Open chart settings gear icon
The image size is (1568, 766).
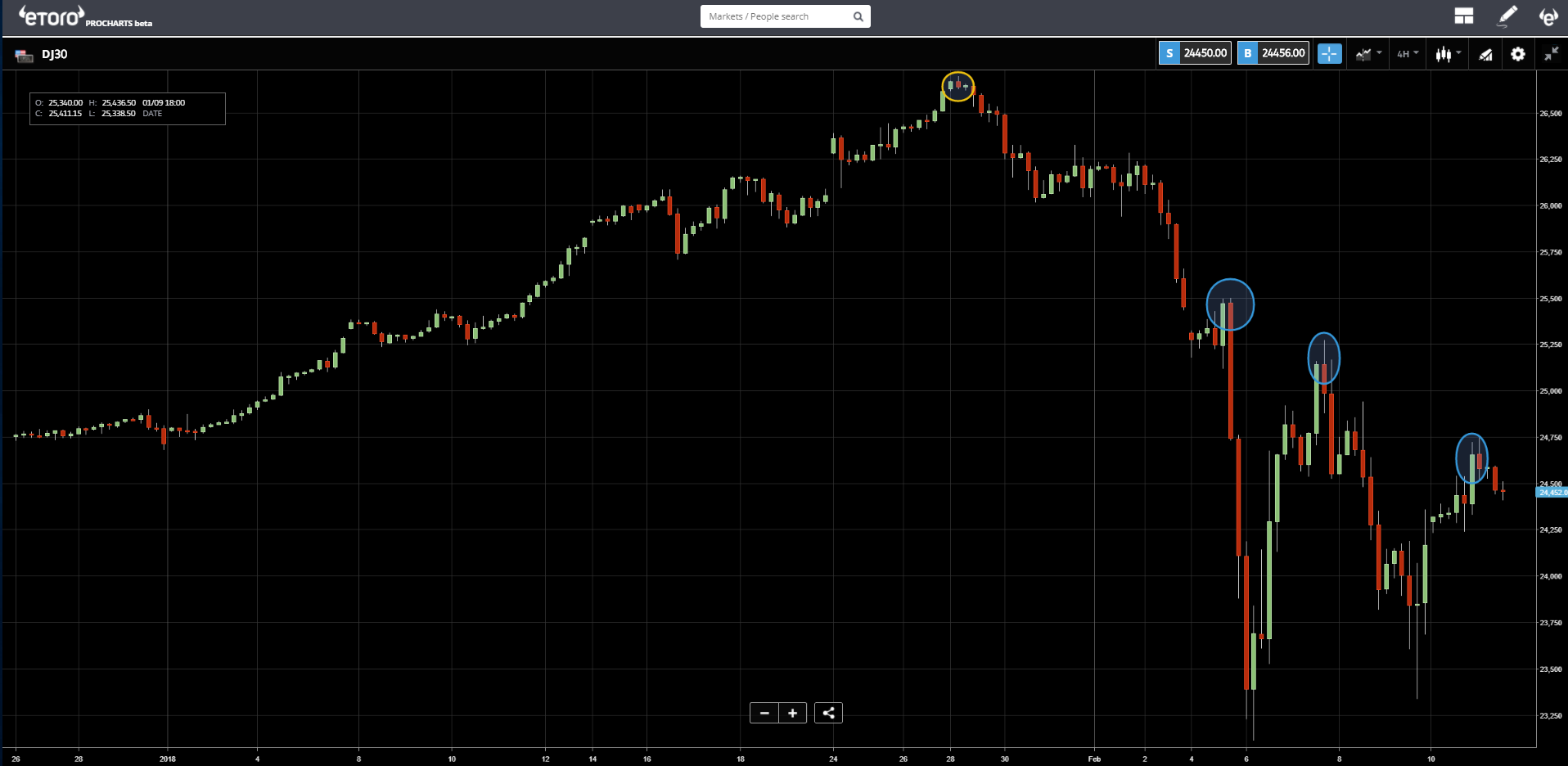pyautogui.click(x=1518, y=54)
